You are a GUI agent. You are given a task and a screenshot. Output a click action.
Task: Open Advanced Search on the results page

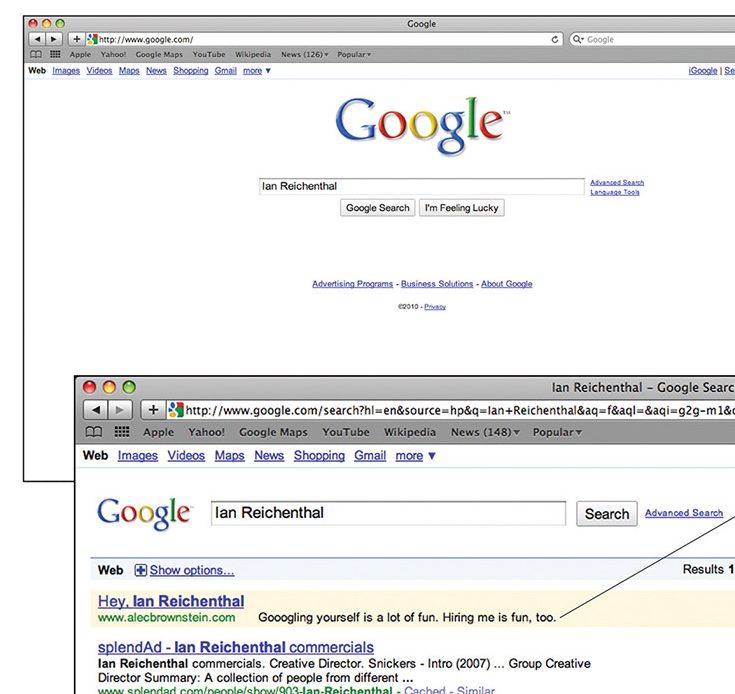(x=683, y=513)
